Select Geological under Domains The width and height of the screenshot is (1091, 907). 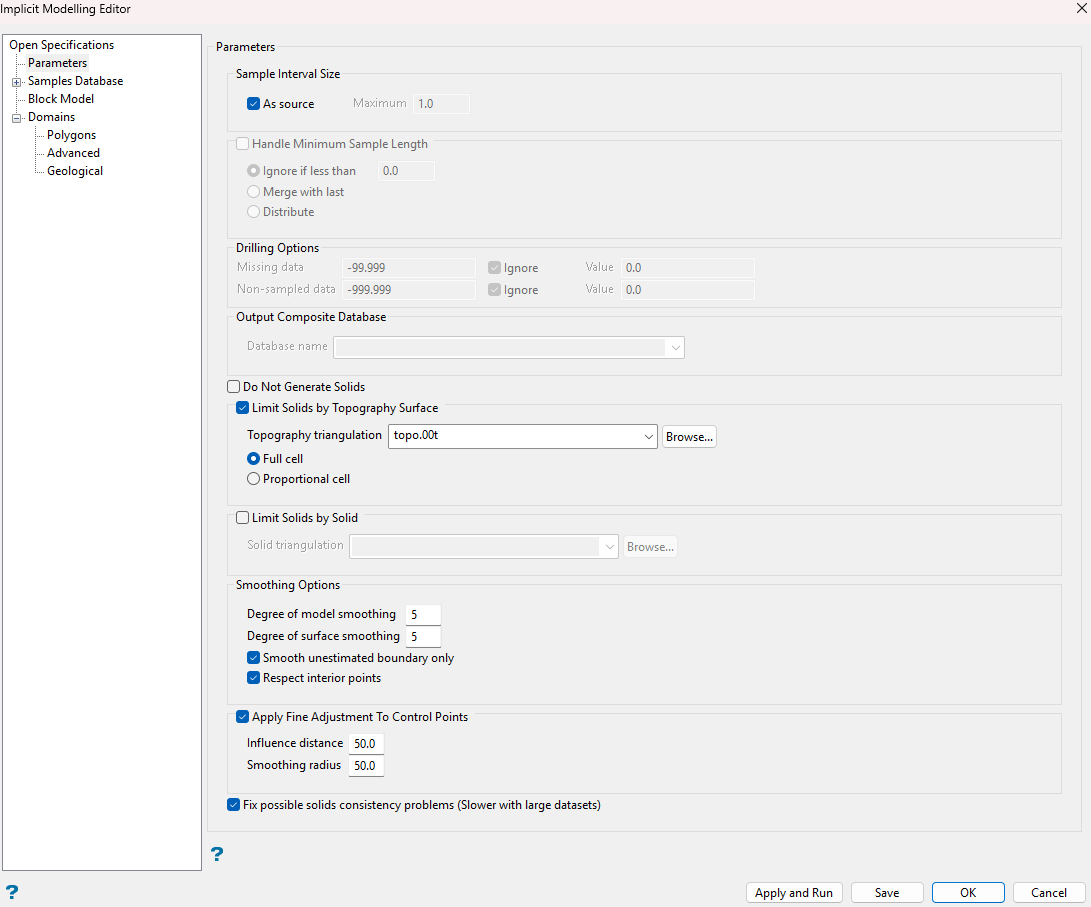(x=74, y=171)
